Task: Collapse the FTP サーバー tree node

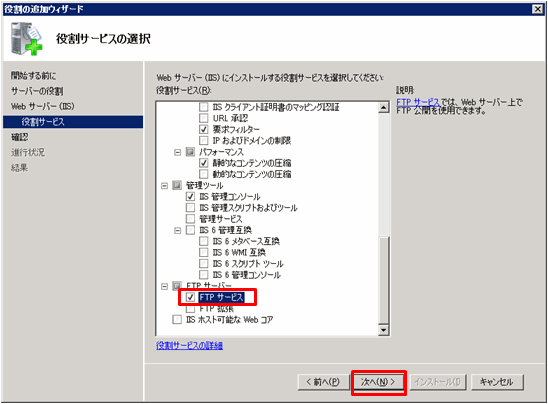Action: pyautogui.click(x=164, y=287)
